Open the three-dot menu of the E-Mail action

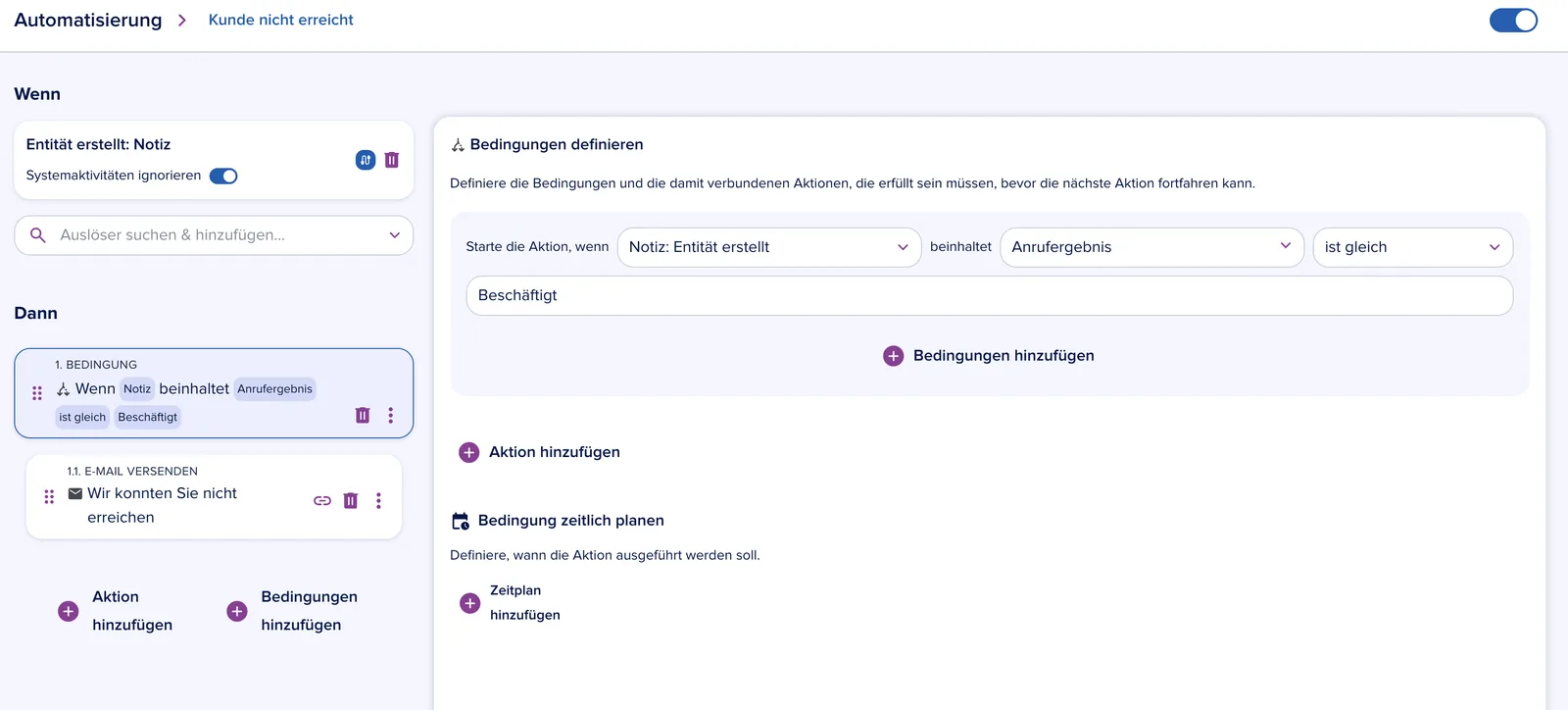click(378, 500)
